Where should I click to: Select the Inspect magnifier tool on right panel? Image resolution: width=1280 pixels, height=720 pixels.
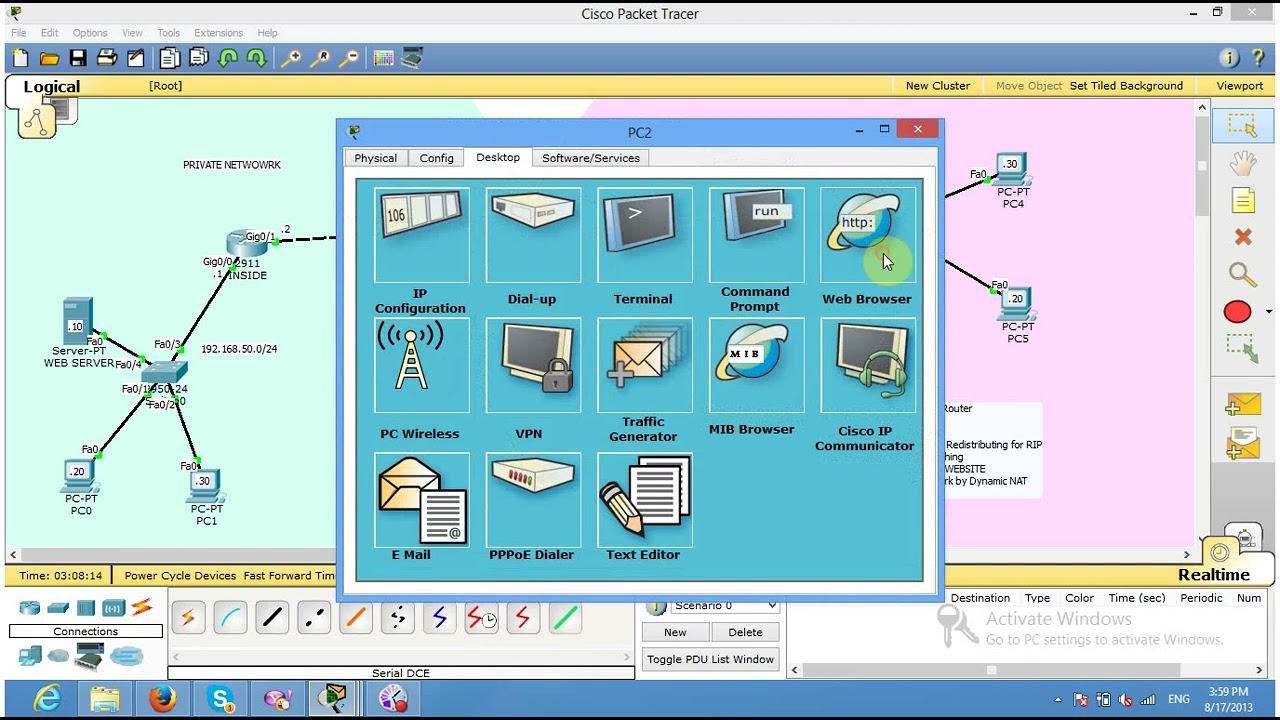(x=1243, y=274)
